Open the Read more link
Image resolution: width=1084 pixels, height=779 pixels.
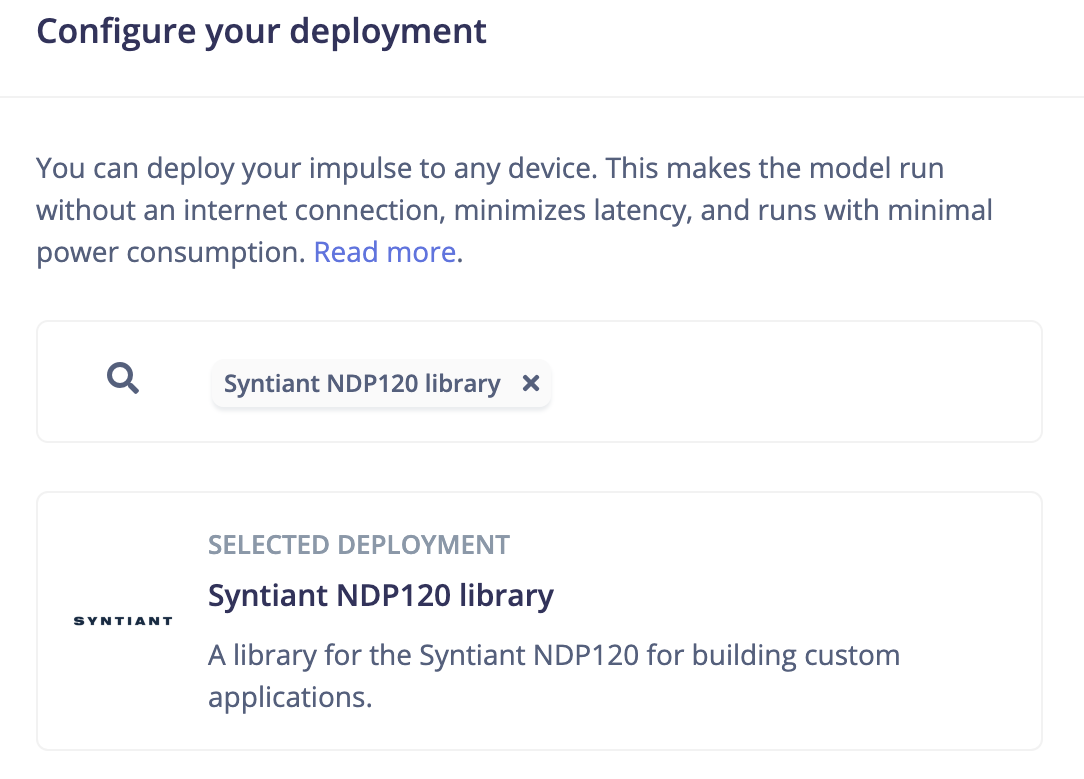point(385,252)
